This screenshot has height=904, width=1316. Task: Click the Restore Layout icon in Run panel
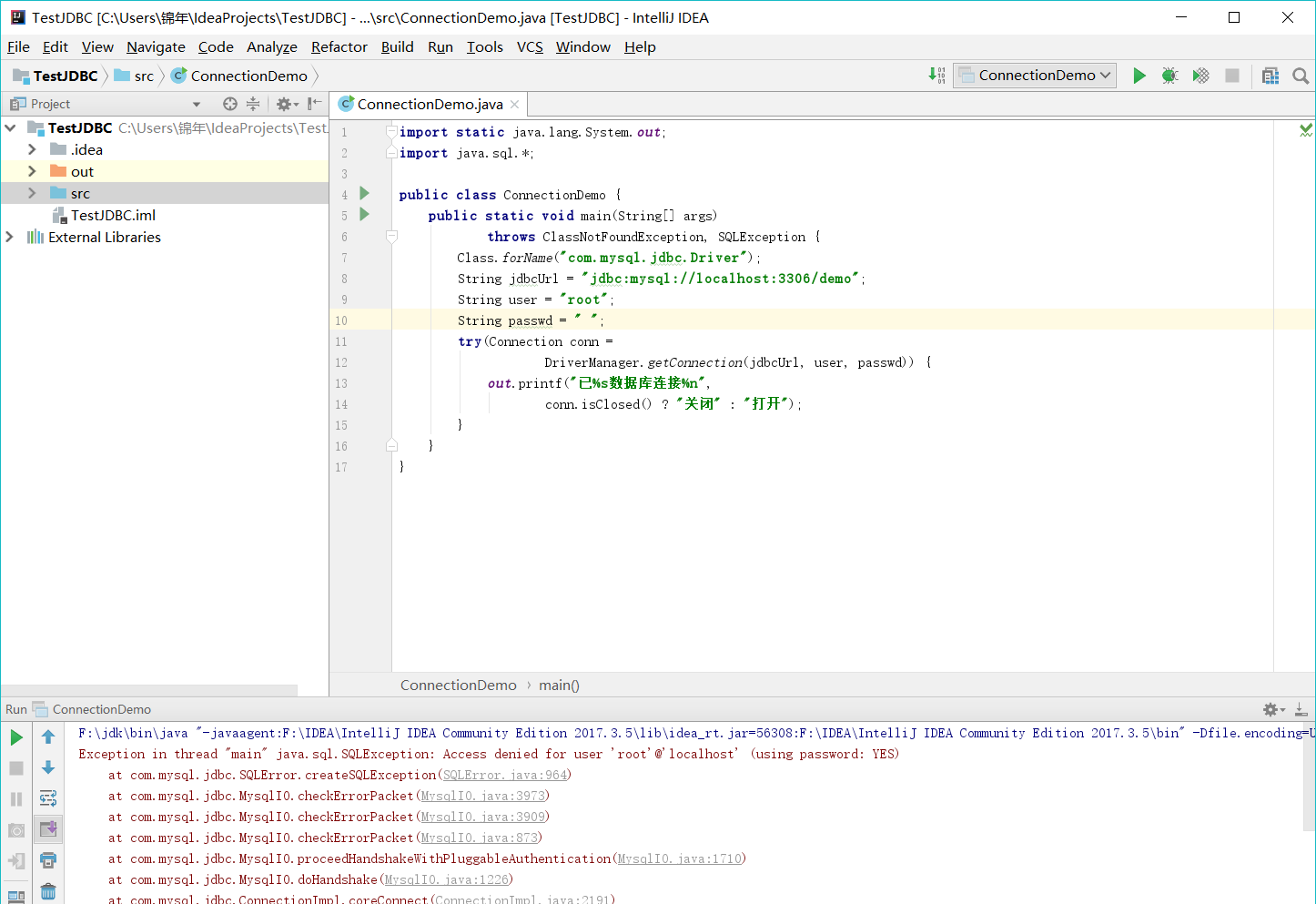pos(16,895)
